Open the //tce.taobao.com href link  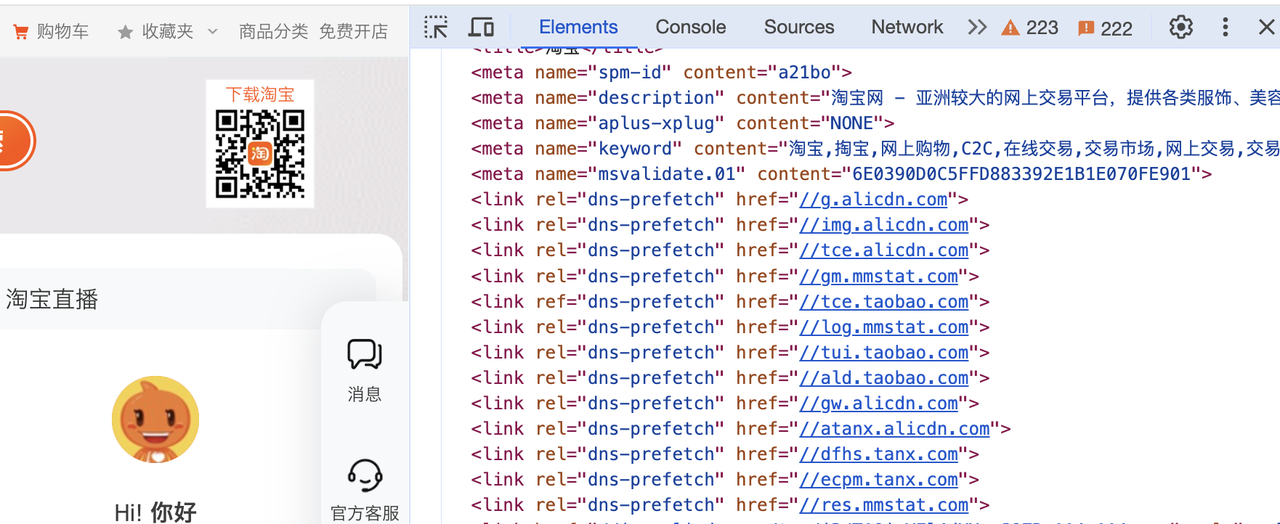(x=884, y=301)
